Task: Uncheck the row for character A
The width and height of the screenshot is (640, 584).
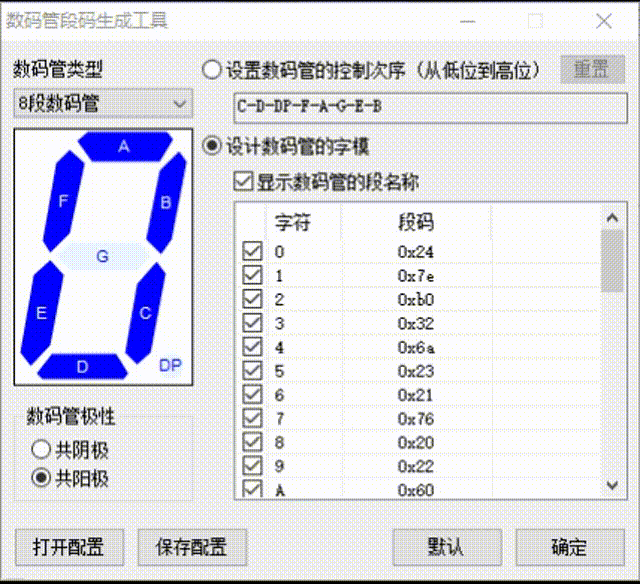Action: [x=252, y=489]
